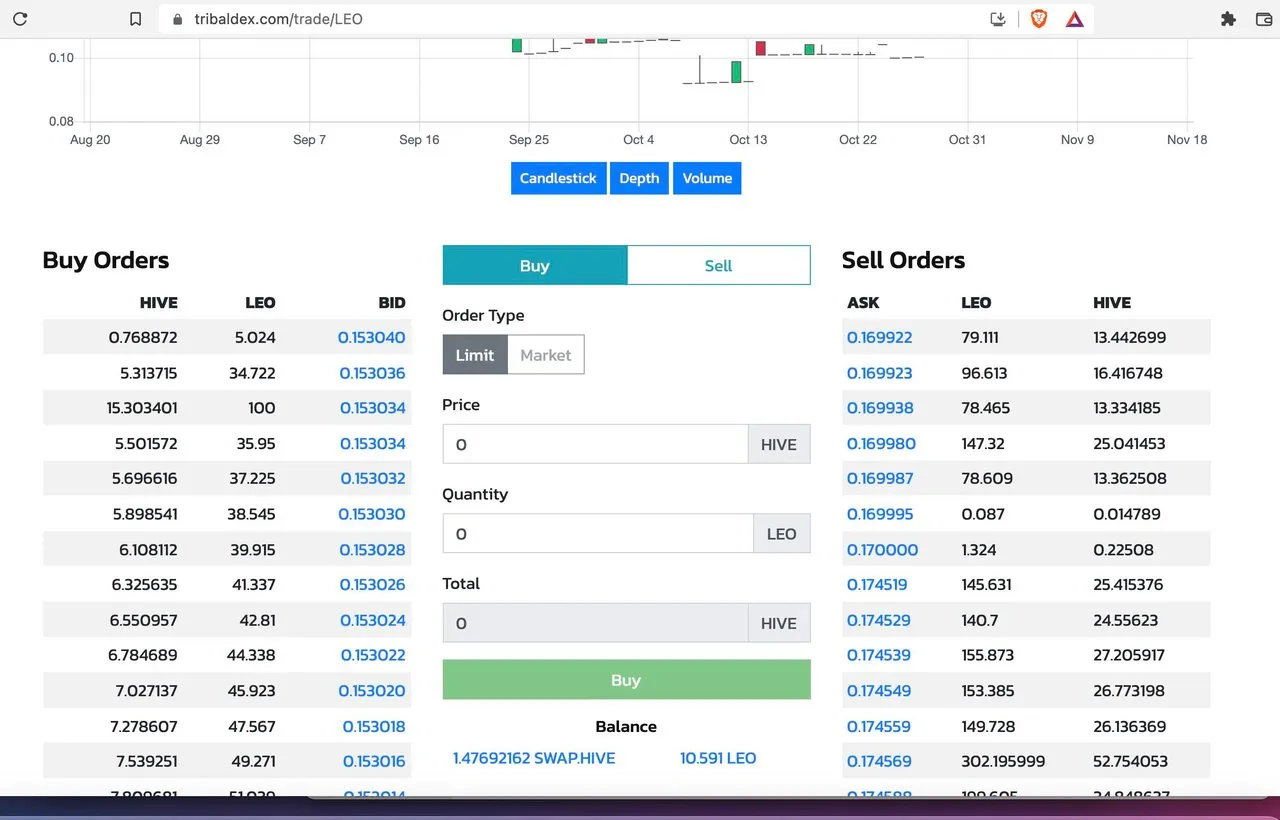Click ask price 0.174519
The image size is (1280, 820).
pos(877,584)
